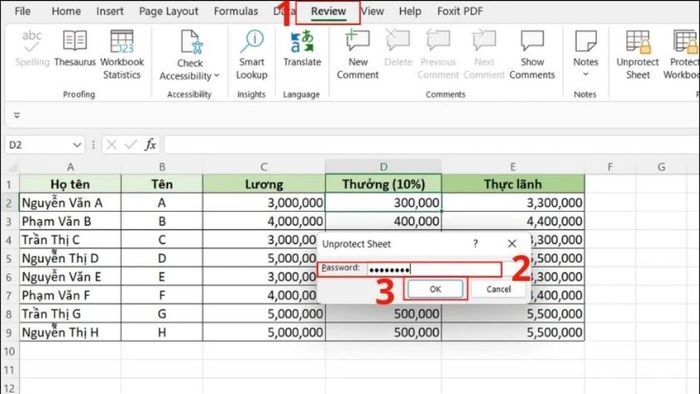Open the Name Box dropdown arrow
Image resolution: width=700 pixels, height=394 pixels.
(x=77, y=145)
